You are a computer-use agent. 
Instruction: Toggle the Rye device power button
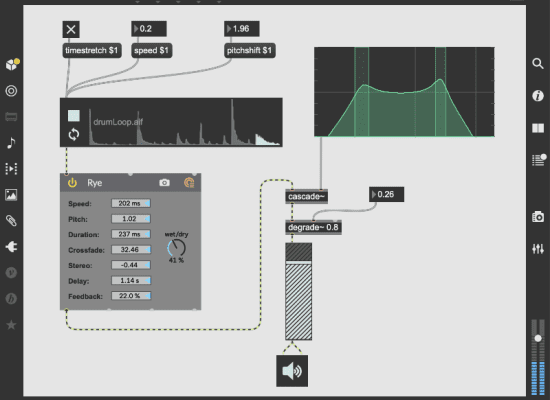[x=72, y=183]
